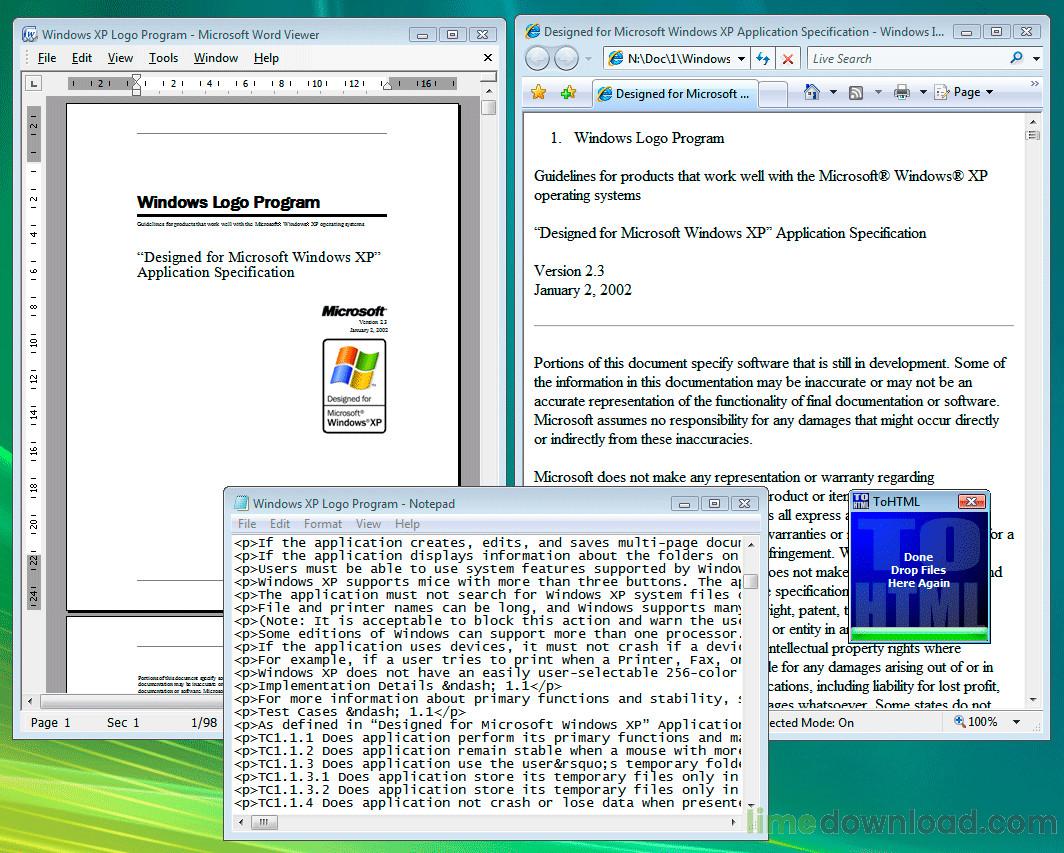Click the Print icon in IE toolbar
This screenshot has height=853, width=1064.
coord(901,92)
